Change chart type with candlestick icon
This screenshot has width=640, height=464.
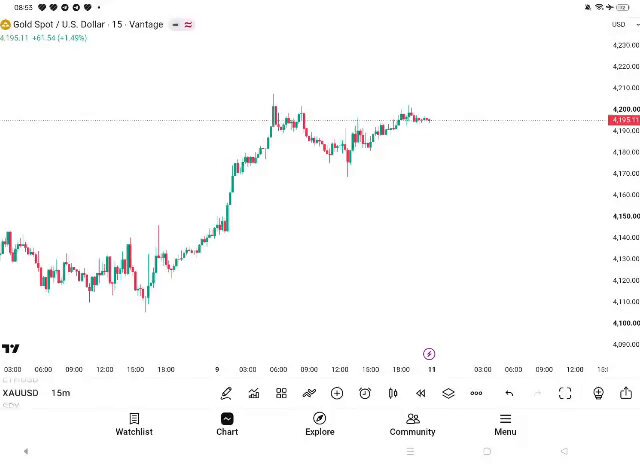pos(393,393)
